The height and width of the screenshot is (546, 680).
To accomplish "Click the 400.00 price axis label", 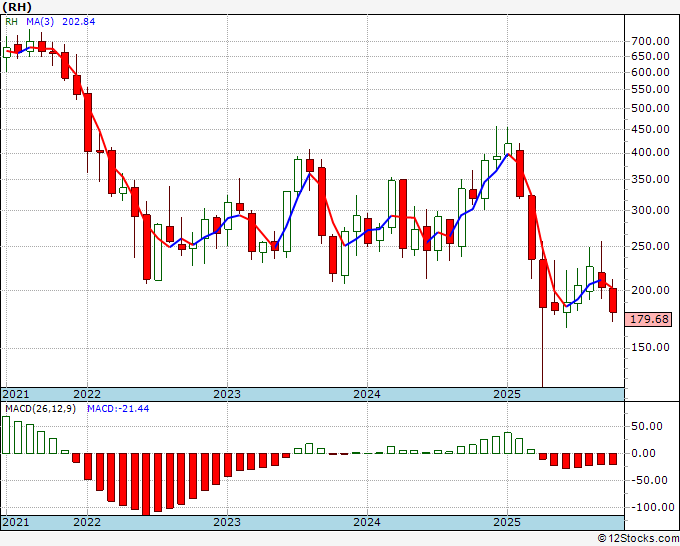I will pos(650,153).
